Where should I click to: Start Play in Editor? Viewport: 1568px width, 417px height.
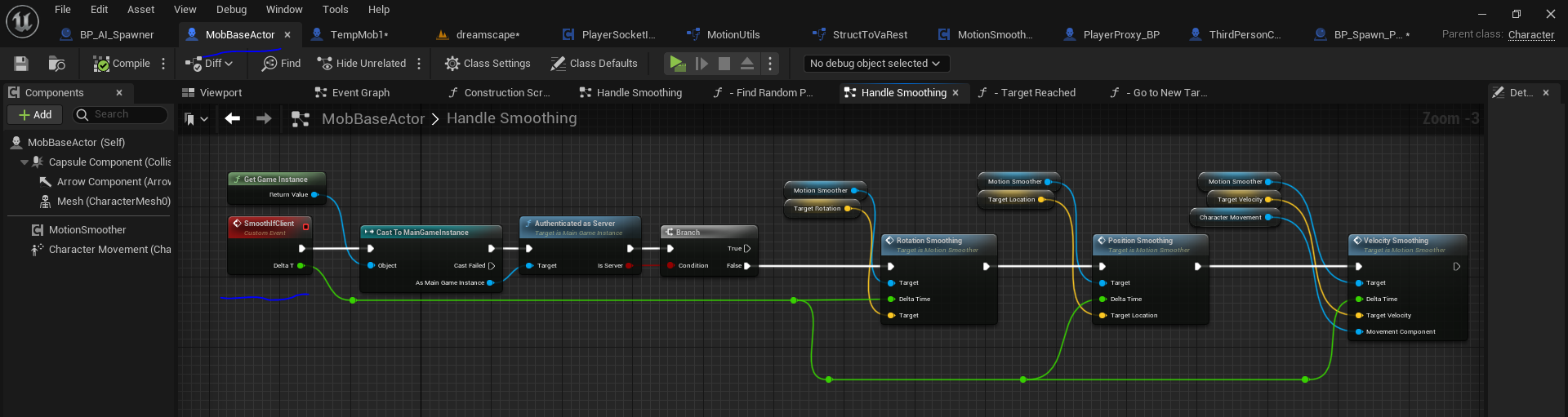[677, 64]
